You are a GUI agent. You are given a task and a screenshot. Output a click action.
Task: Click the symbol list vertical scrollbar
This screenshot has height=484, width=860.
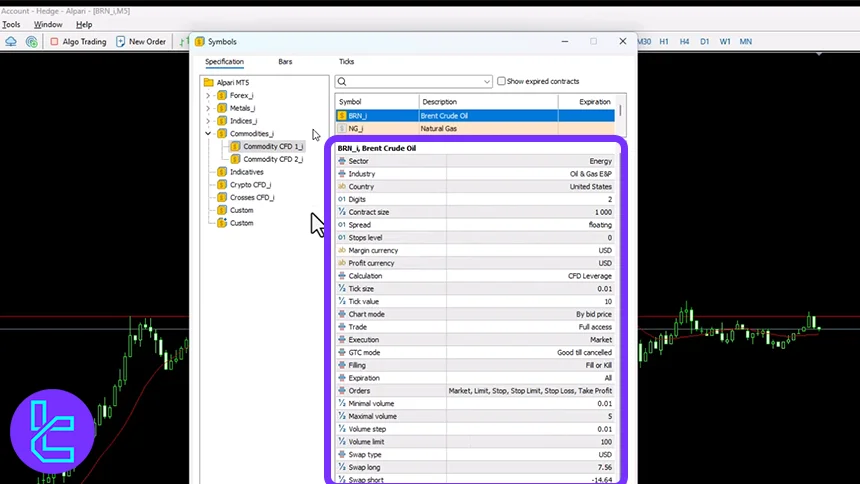(621, 112)
